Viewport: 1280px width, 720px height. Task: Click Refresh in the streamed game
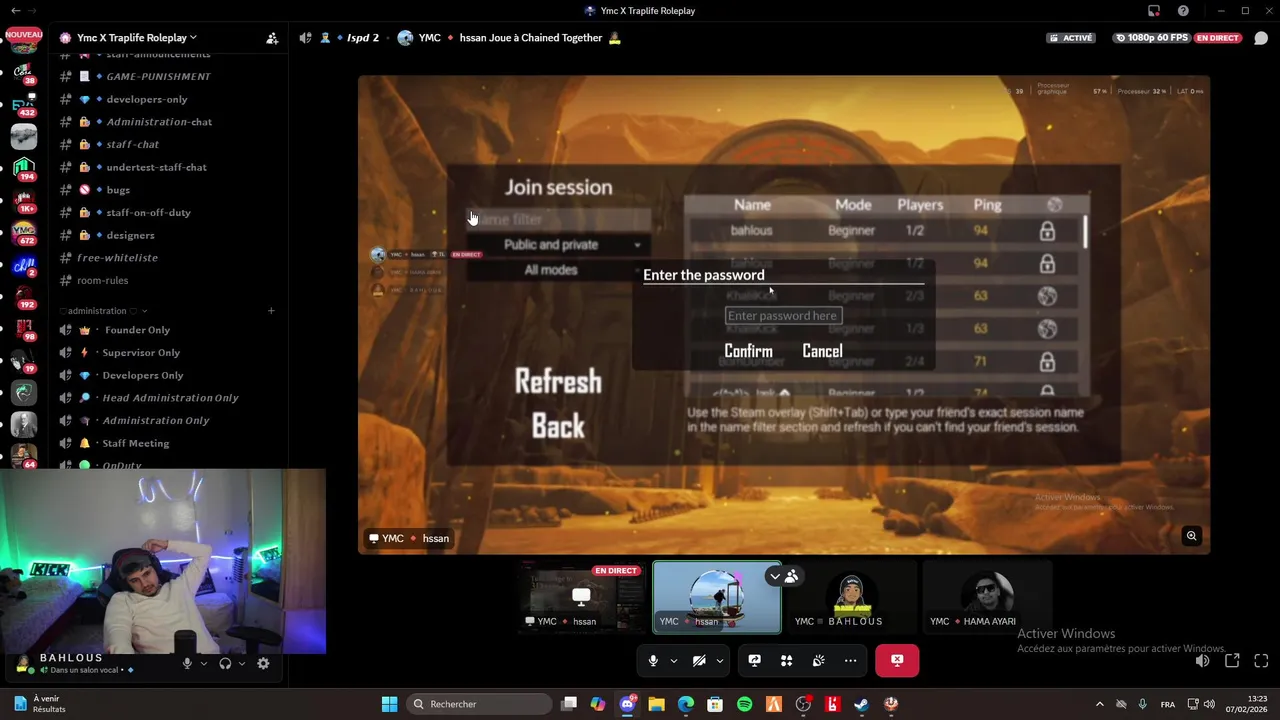coord(558,381)
